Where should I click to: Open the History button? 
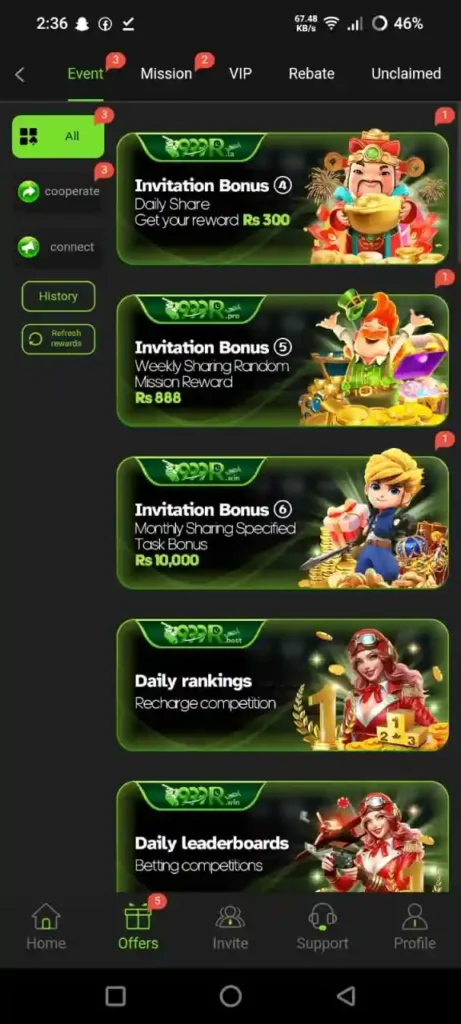pos(58,296)
